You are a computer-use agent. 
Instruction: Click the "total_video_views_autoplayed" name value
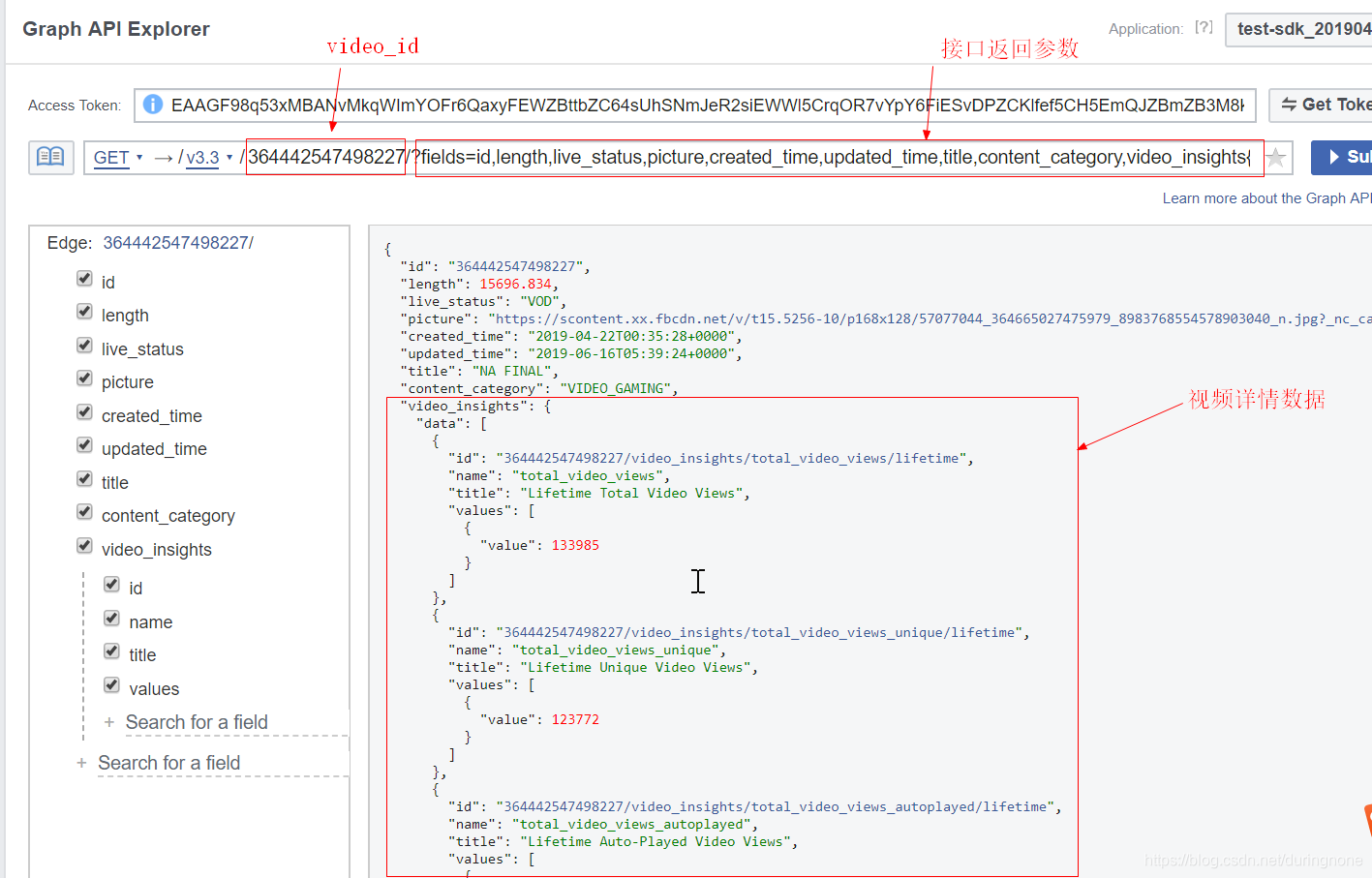[631, 824]
